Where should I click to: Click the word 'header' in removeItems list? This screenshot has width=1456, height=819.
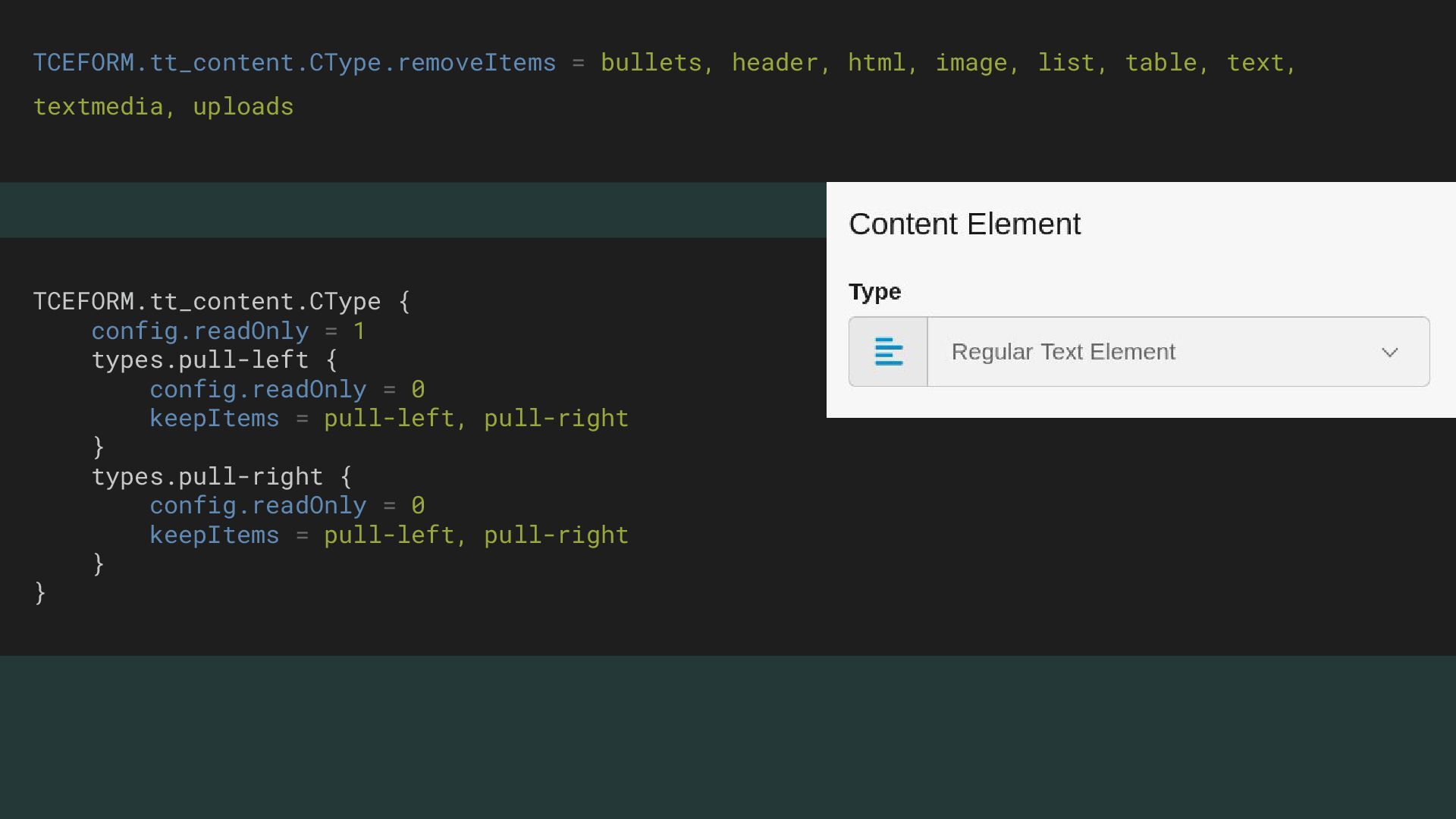coord(774,63)
